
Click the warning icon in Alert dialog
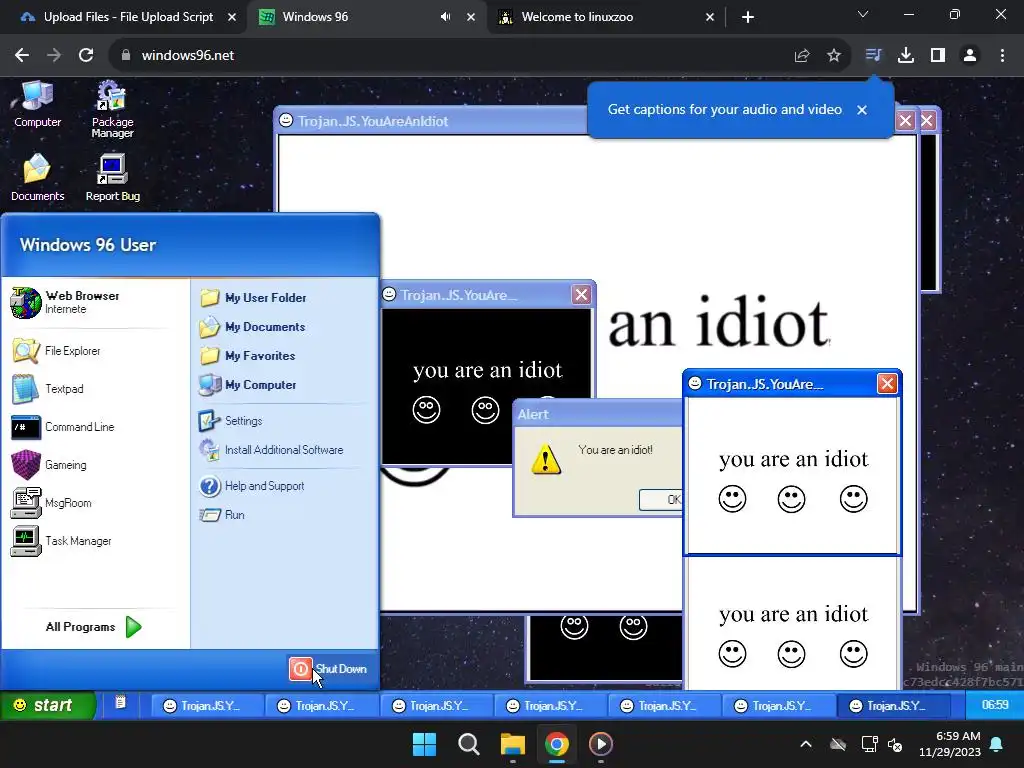(546, 459)
